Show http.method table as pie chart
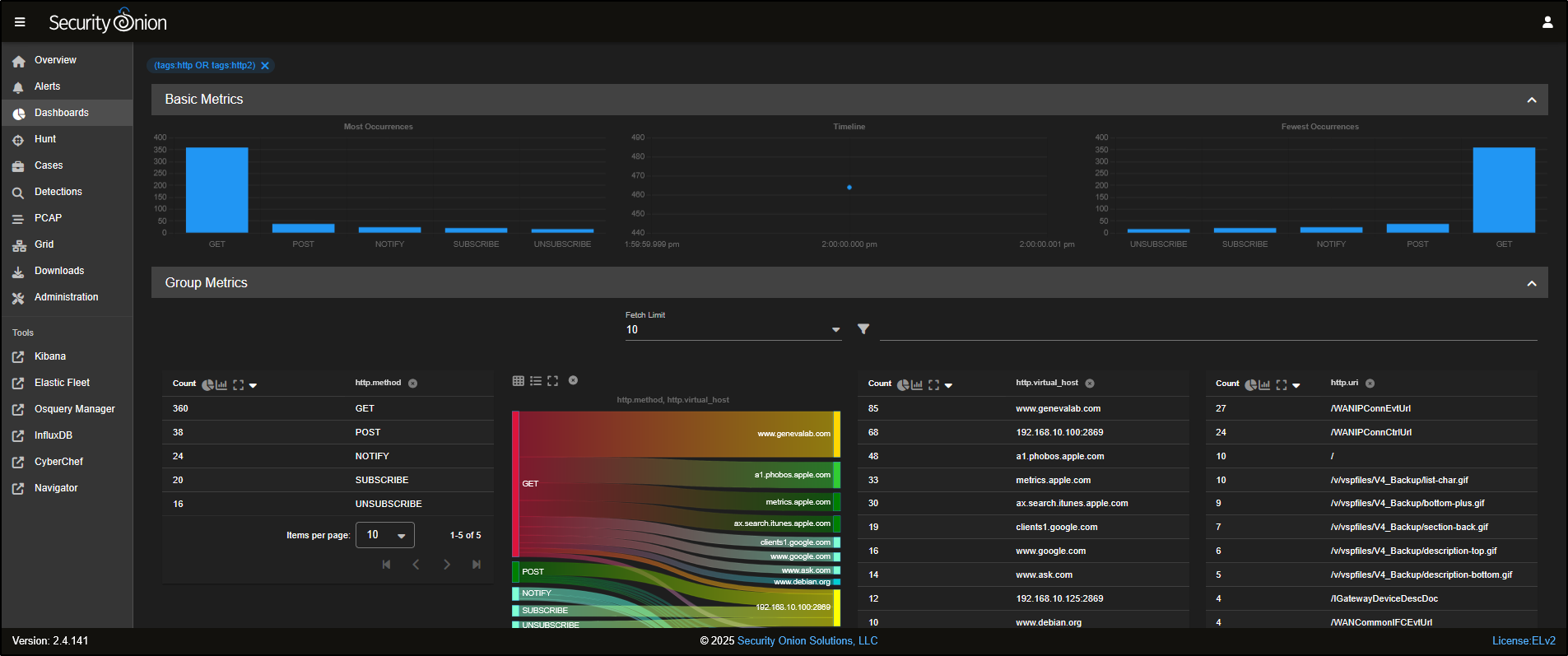The height and width of the screenshot is (656, 1568). tap(207, 384)
